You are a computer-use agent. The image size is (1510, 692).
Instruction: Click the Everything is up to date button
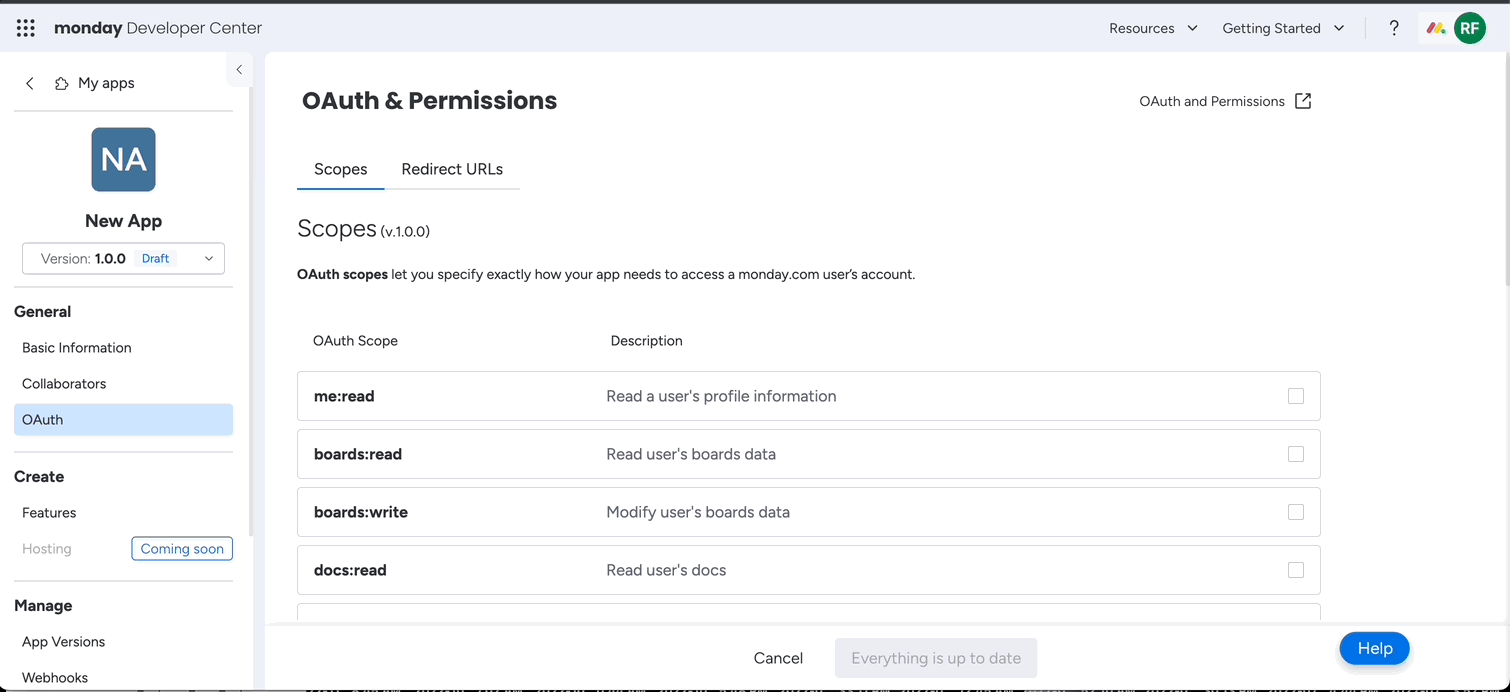pyautogui.click(x=936, y=658)
